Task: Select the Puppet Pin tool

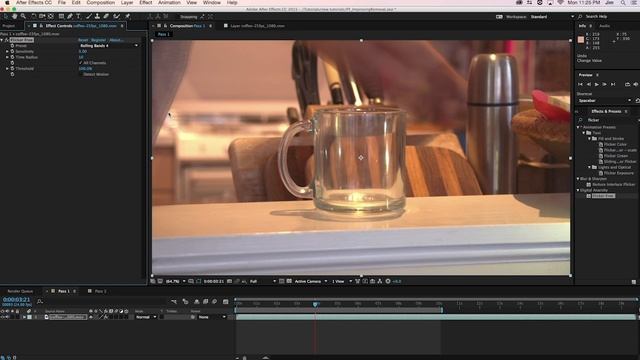Action: (127, 16)
